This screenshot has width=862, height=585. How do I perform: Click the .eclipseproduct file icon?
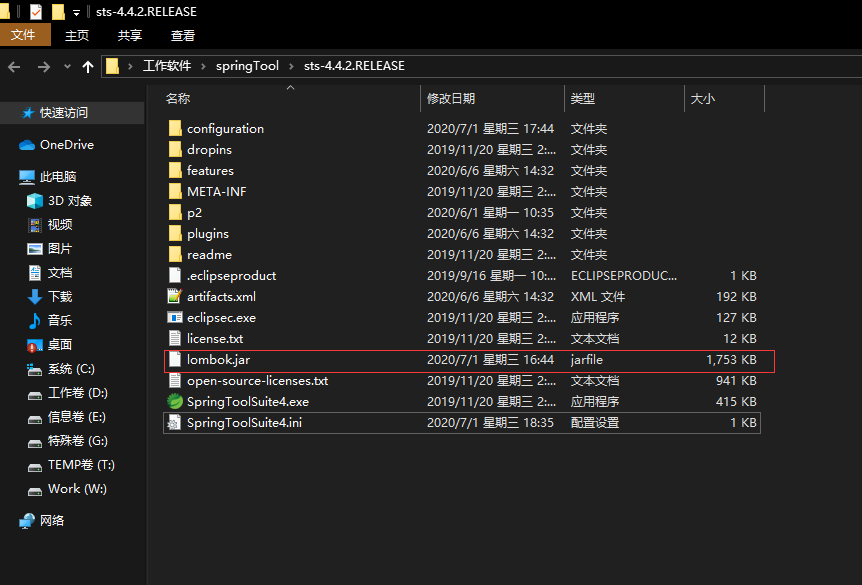175,275
